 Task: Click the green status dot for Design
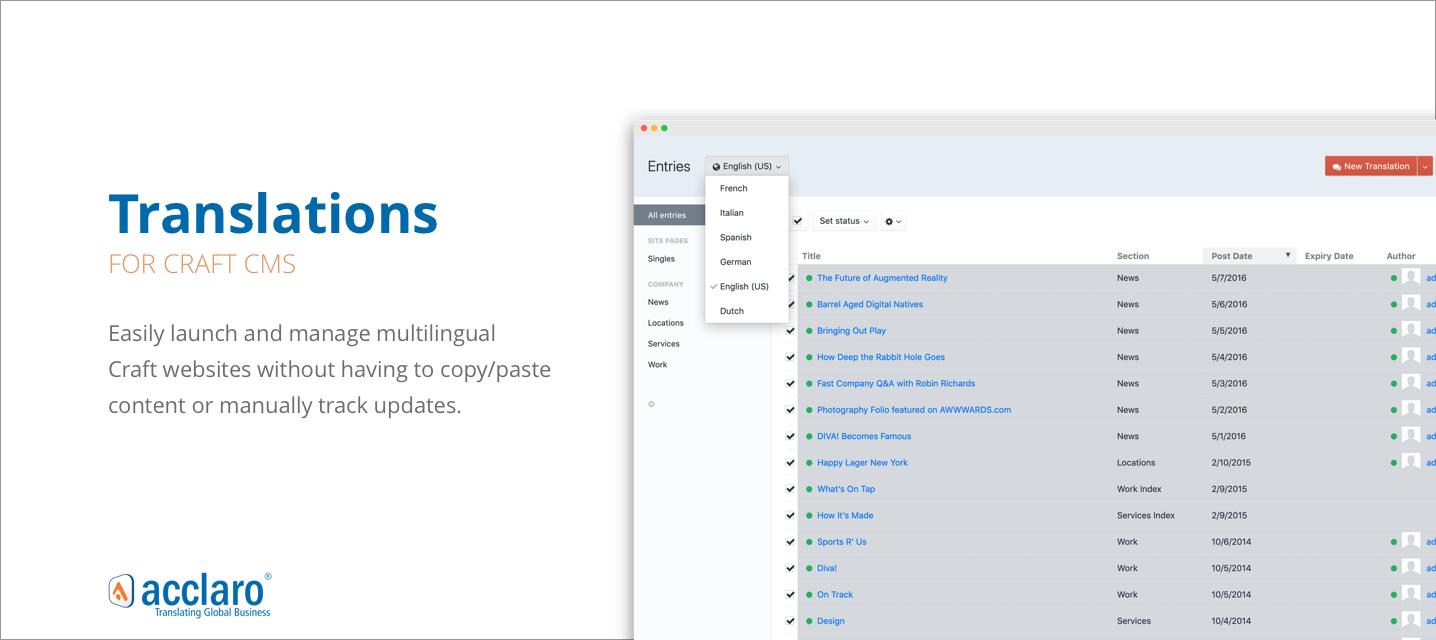tap(809, 621)
